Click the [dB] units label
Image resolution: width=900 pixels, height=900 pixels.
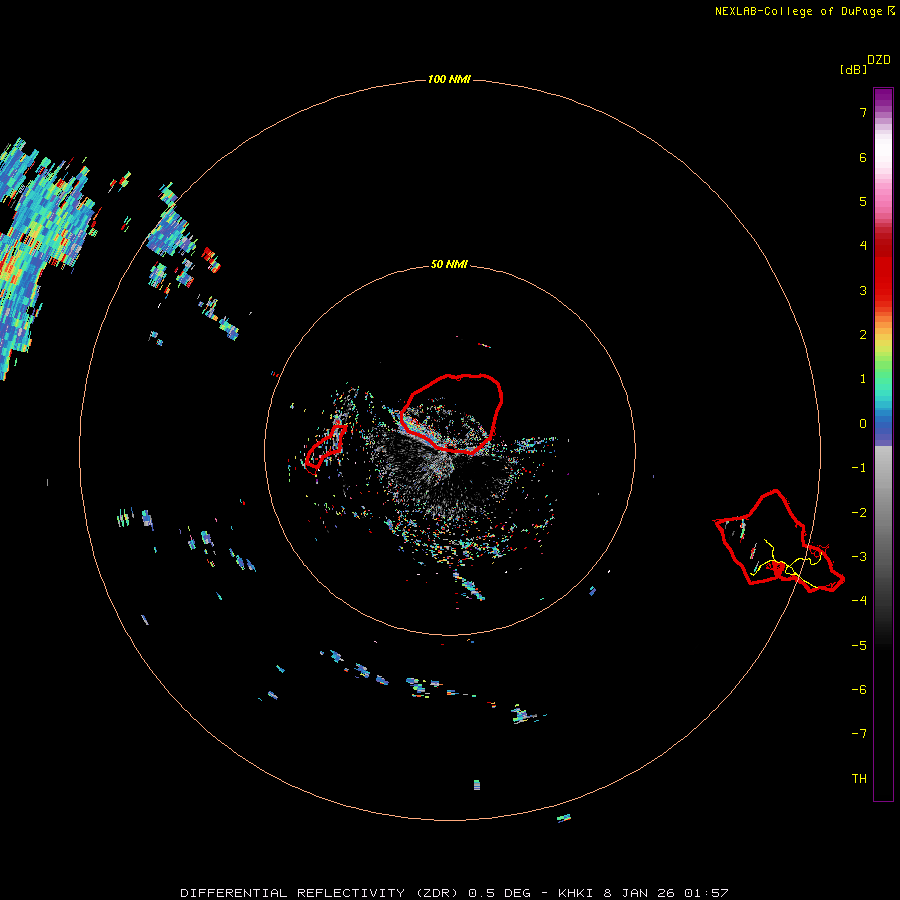tap(853, 69)
